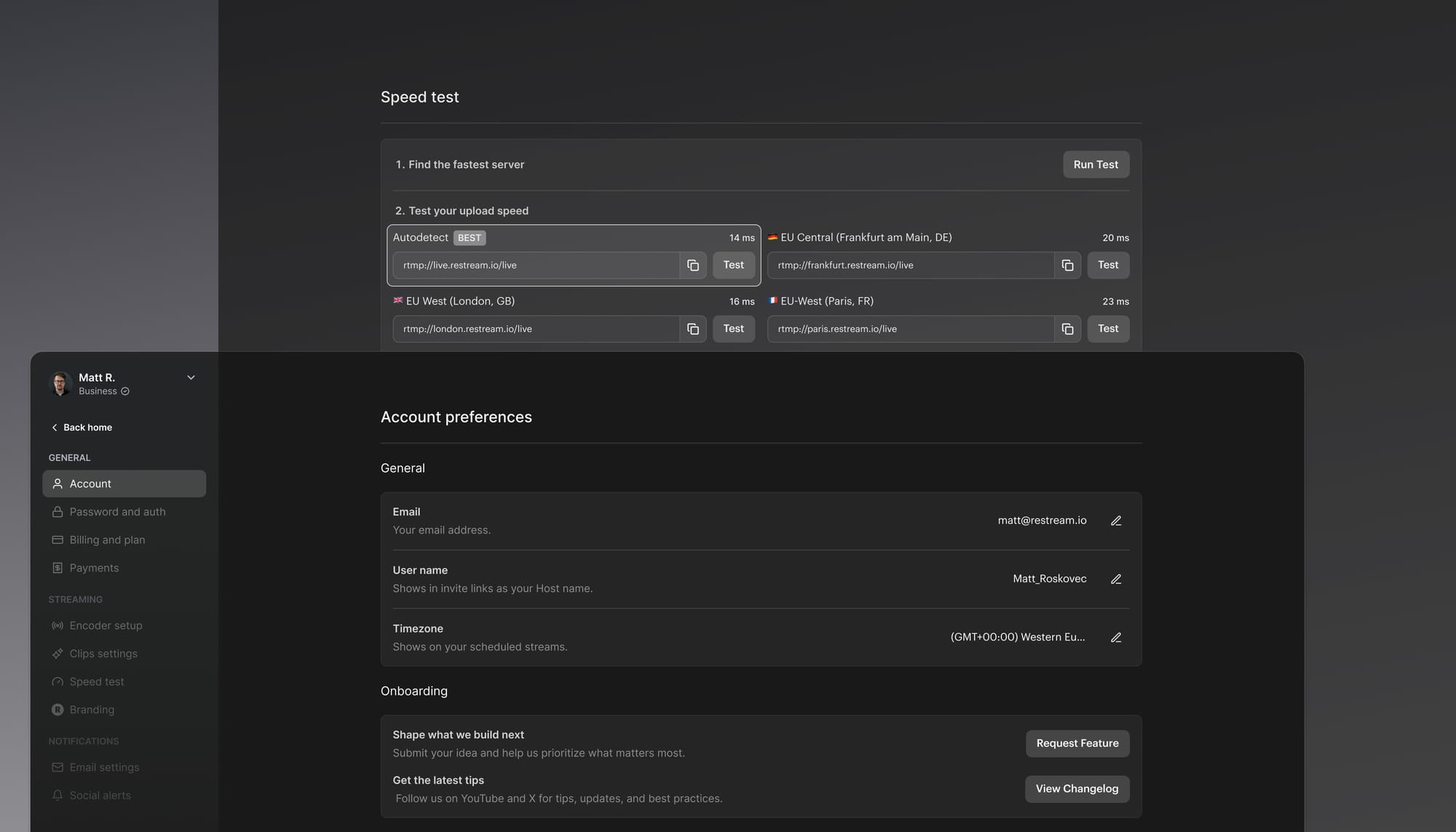Open Billing and plan section
The width and height of the screenshot is (1456, 832).
[107, 540]
